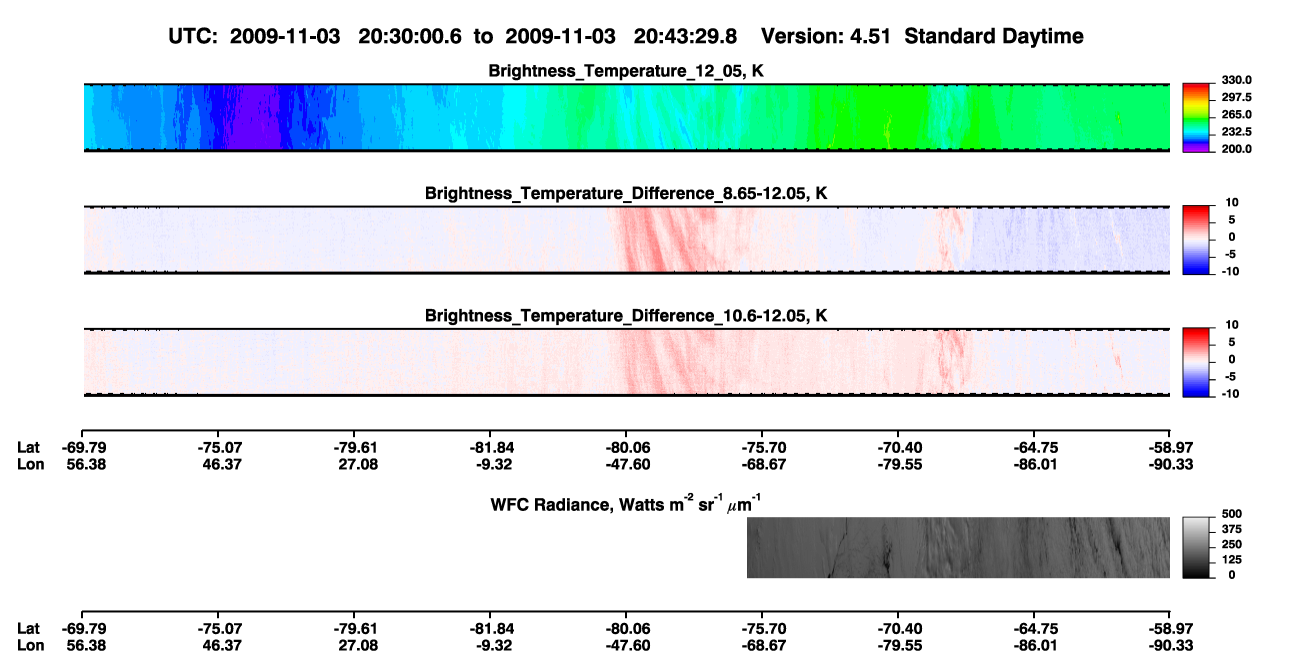The height and width of the screenshot is (667, 1300).
Task: Click the '200.0' colorbar tick label
Action: (x=1236, y=148)
